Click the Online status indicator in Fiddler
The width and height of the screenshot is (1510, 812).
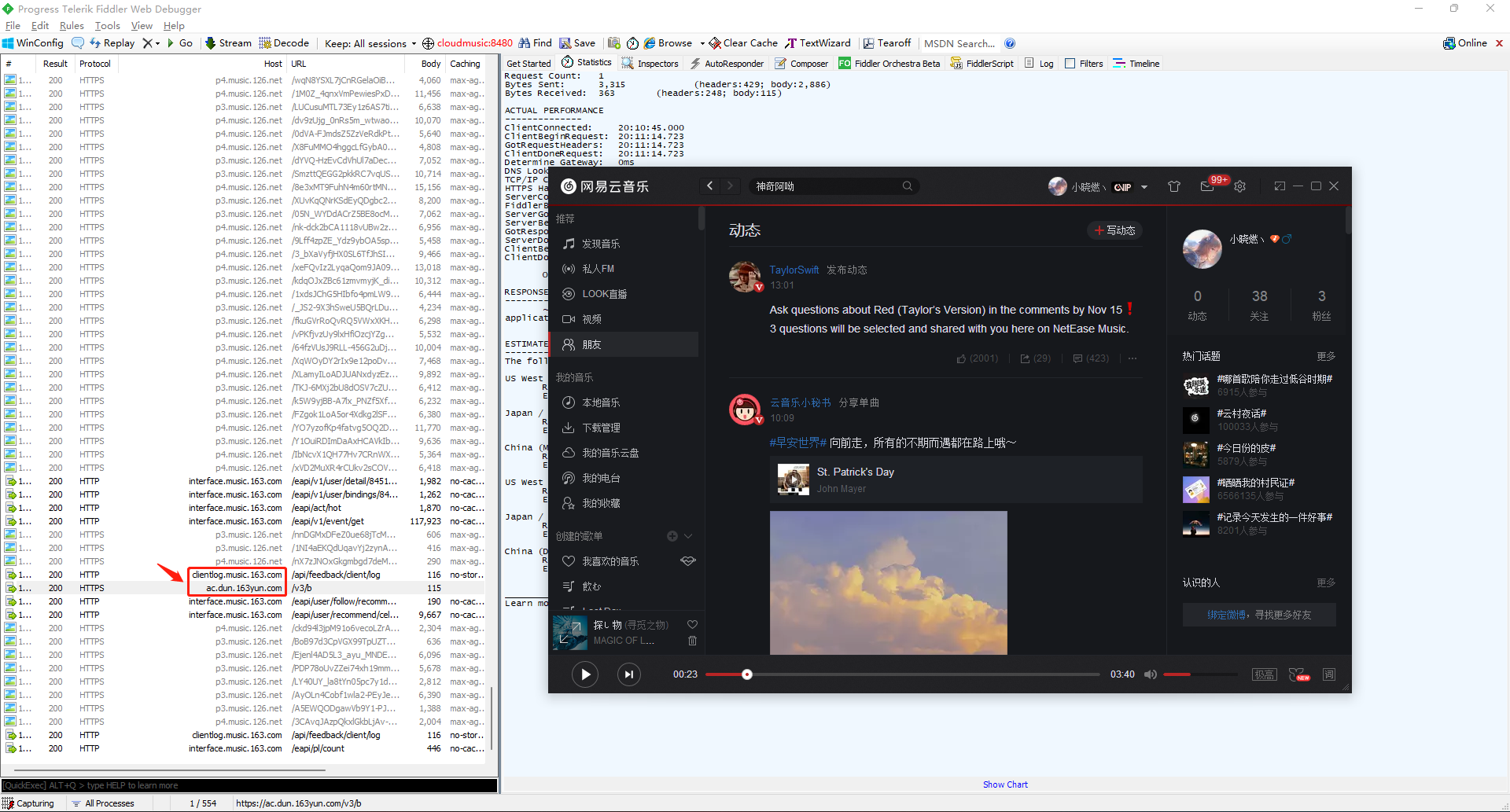point(1465,43)
